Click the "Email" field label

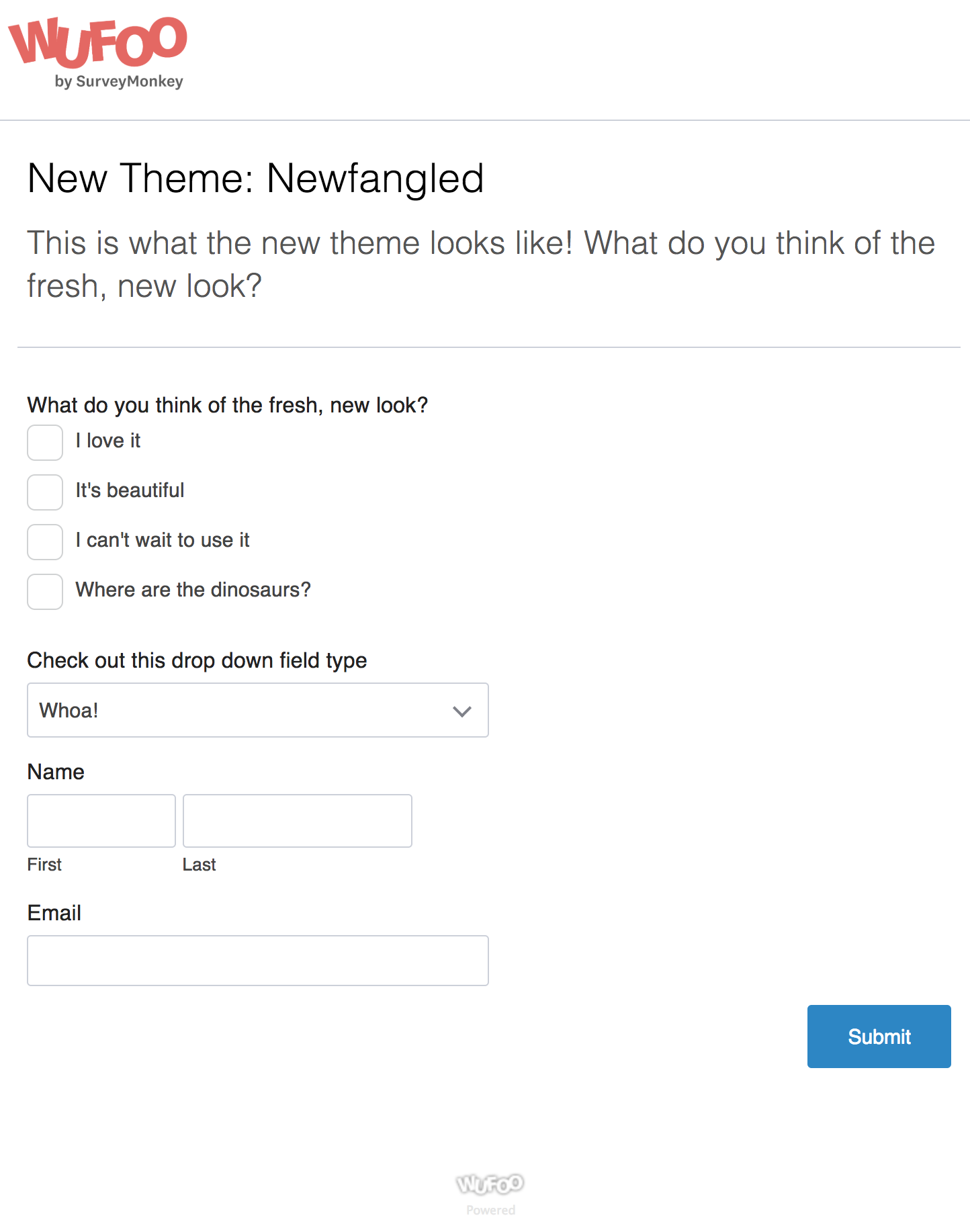point(54,913)
